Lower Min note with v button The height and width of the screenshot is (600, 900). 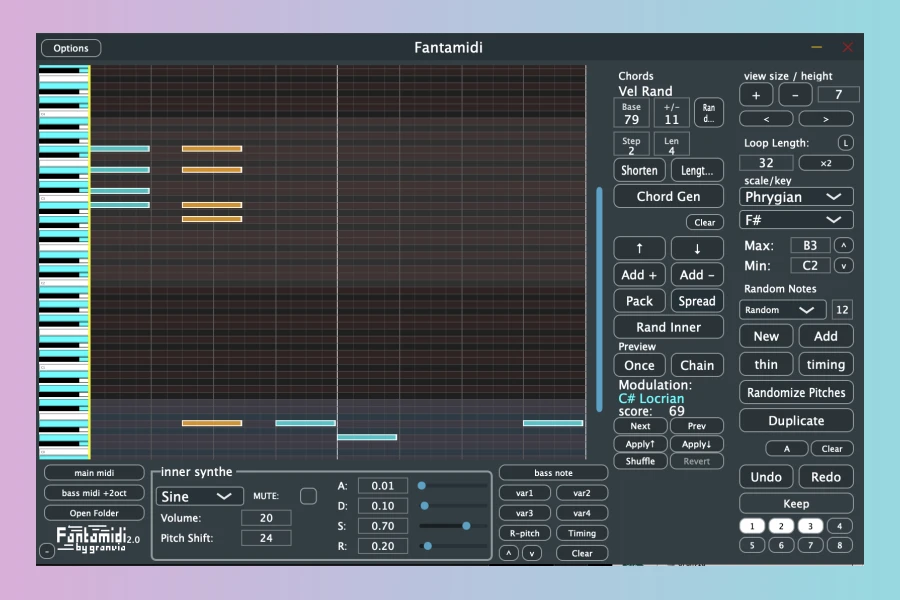tap(844, 265)
